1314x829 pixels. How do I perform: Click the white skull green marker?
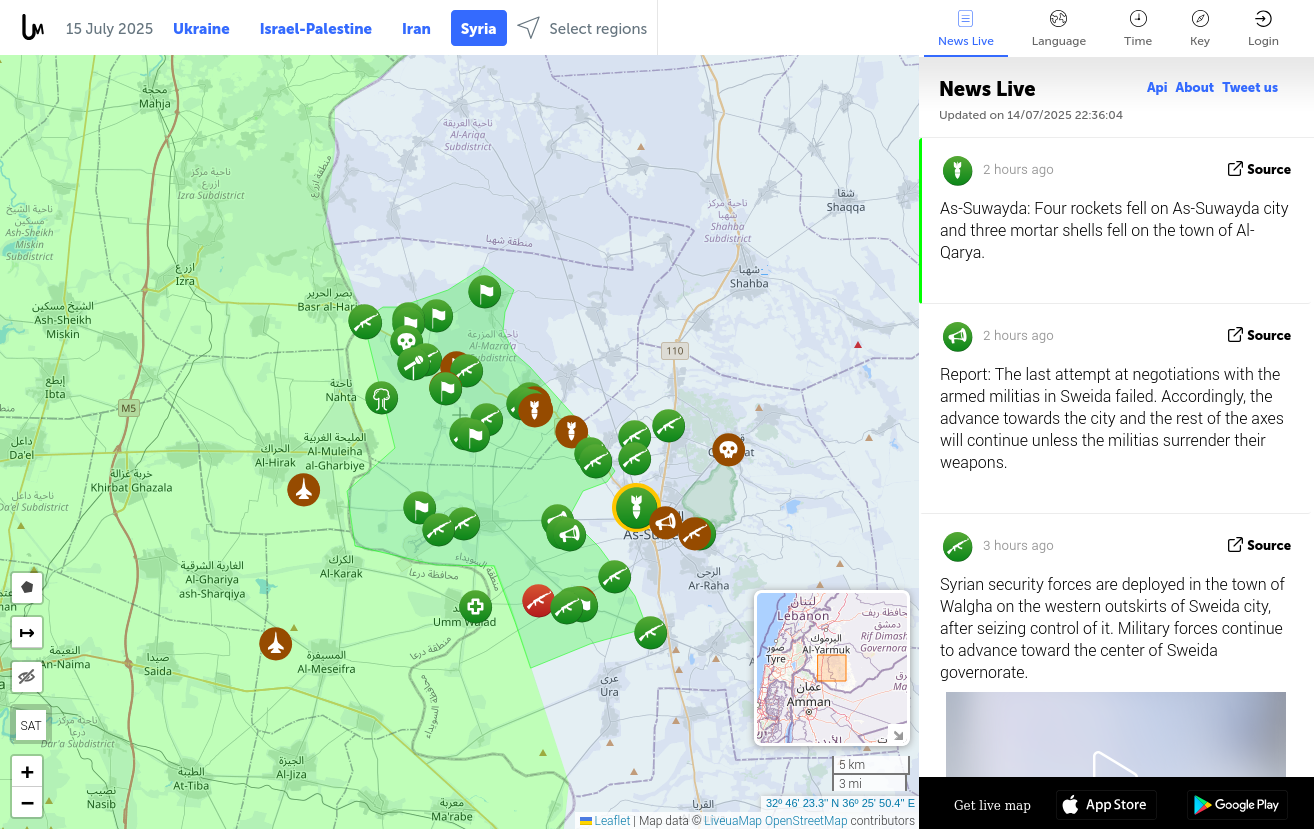point(406,342)
